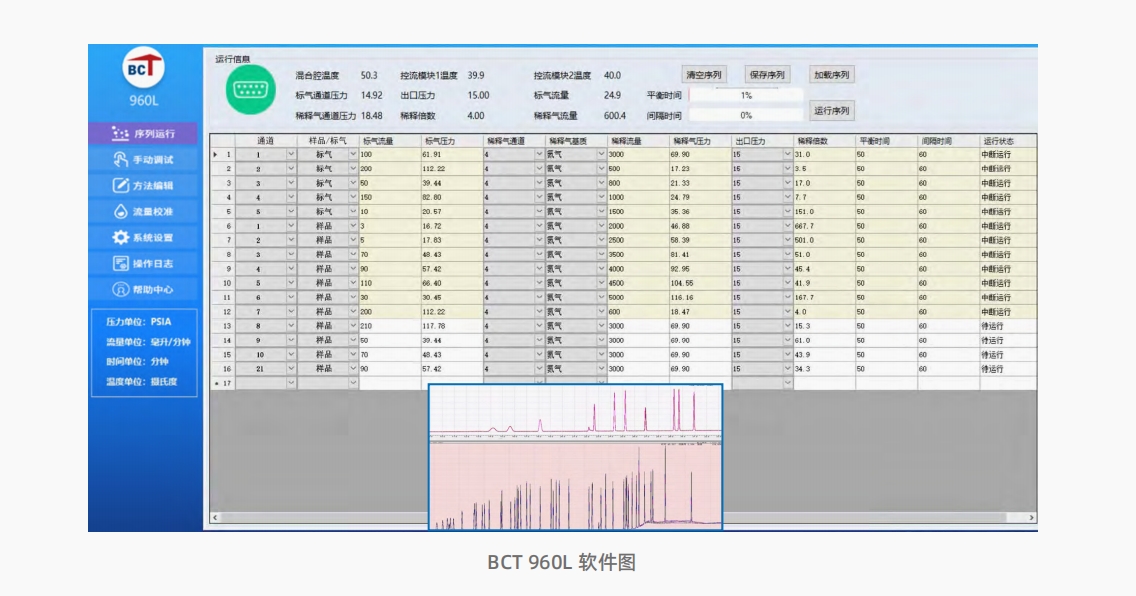Viewport: 1136px width, 596px height.
Task: Open the 样品/标气 dropdown in table row 13
Action: (354, 326)
